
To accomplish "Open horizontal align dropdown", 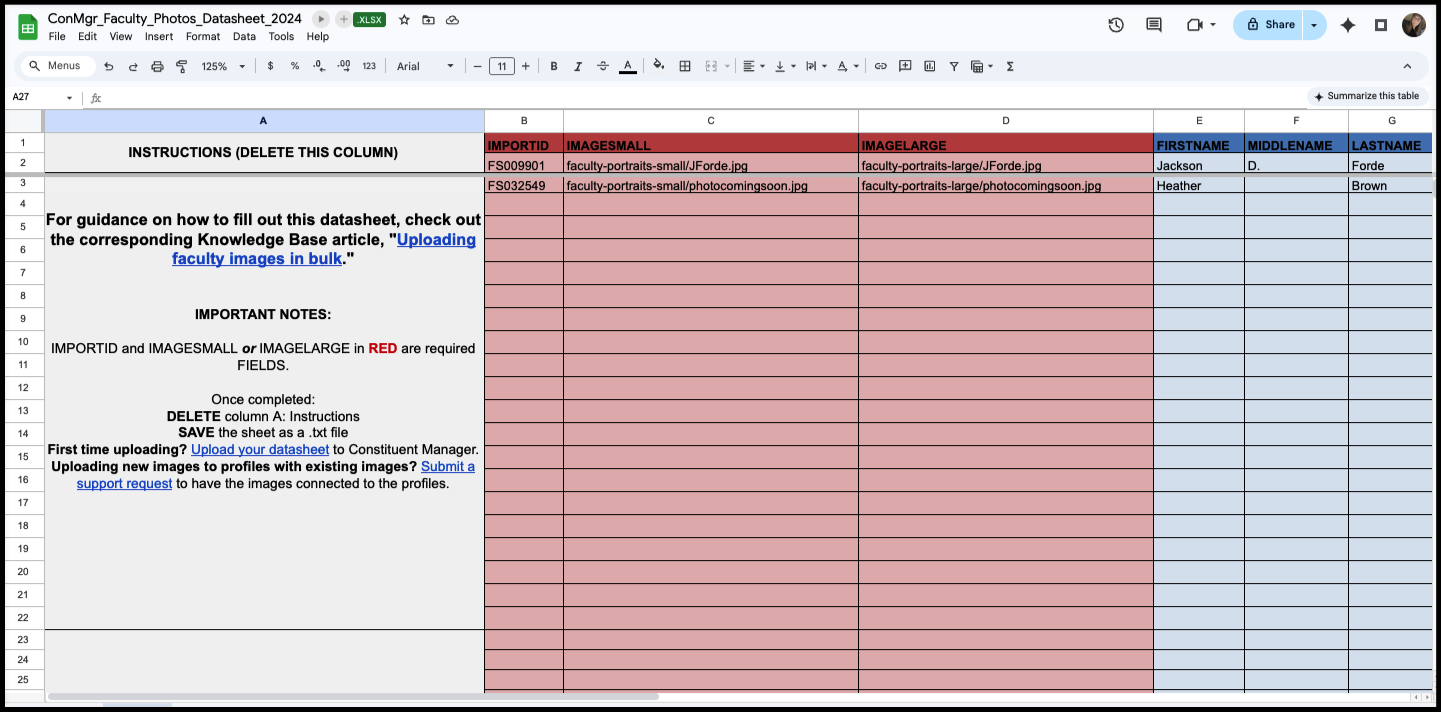I will 753,66.
